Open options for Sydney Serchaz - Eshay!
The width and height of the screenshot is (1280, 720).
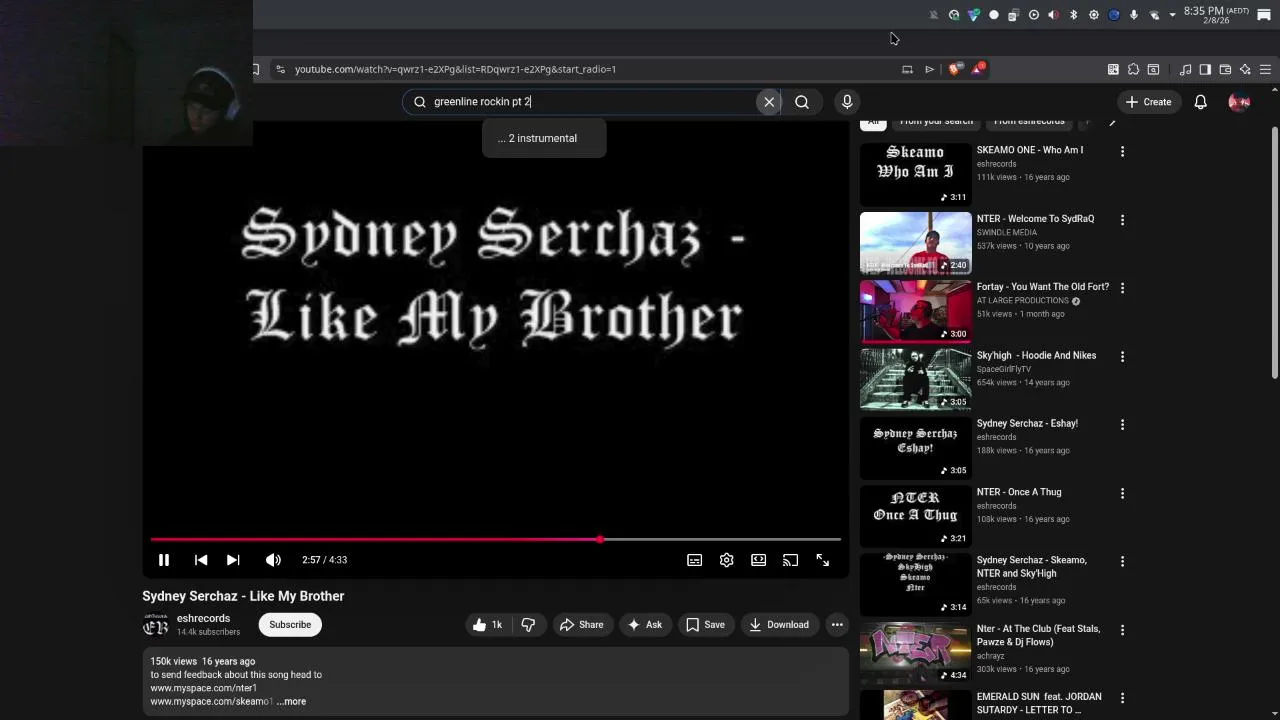click(x=1122, y=425)
